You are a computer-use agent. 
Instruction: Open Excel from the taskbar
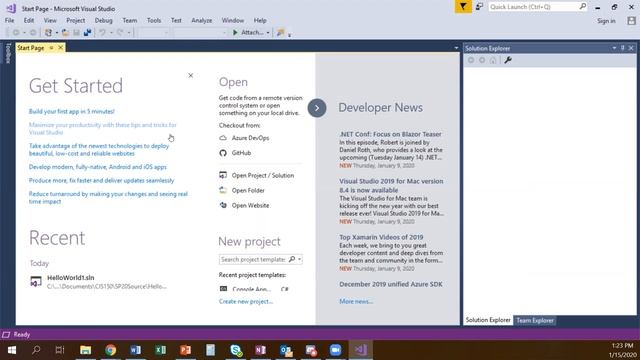(x=160, y=350)
